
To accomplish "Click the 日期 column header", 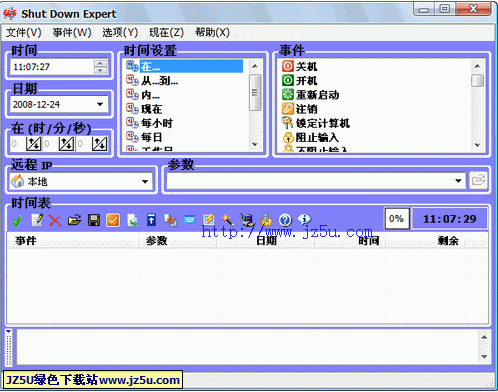I will click(x=266, y=241).
